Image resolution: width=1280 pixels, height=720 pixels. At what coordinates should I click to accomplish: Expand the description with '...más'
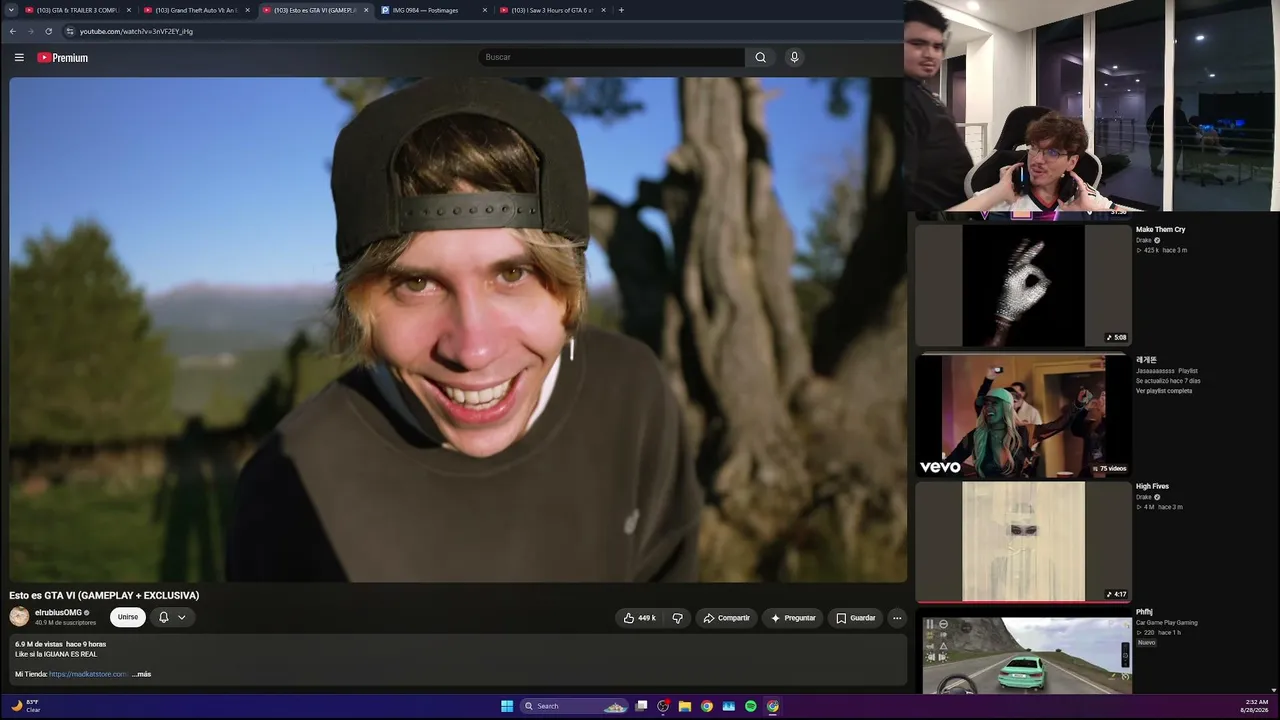(x=141, y=674)
